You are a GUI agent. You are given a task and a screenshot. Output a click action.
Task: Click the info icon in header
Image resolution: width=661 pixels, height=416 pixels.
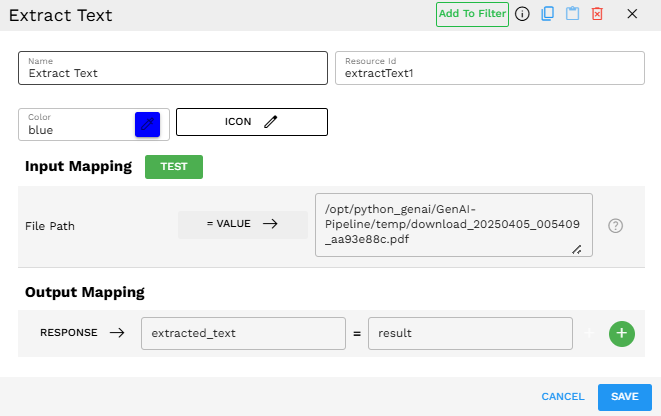point(522,14)
